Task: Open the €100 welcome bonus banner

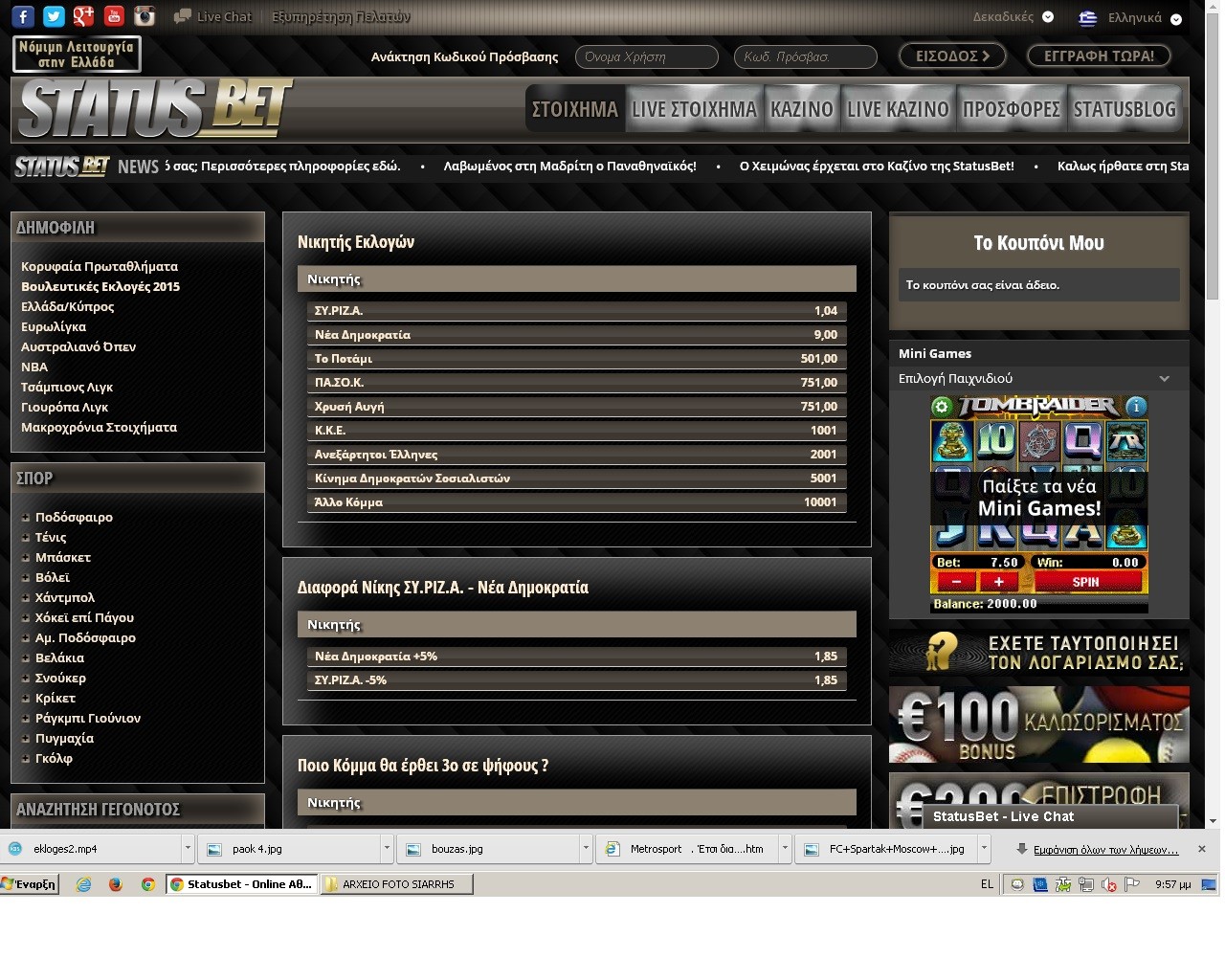Action: tap(1038, 724)
